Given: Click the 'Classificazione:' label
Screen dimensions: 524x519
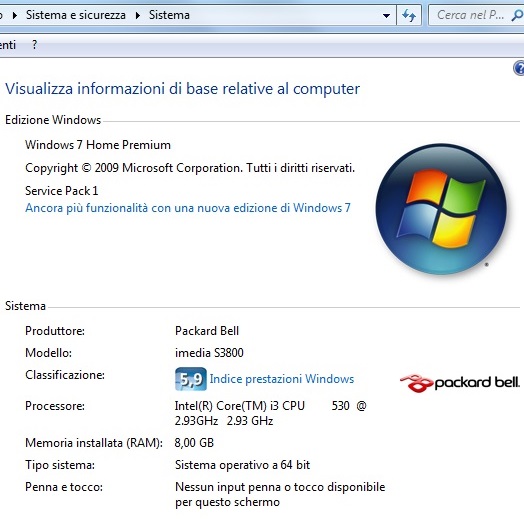Looking at the screenshot, I should click(65, 375).
